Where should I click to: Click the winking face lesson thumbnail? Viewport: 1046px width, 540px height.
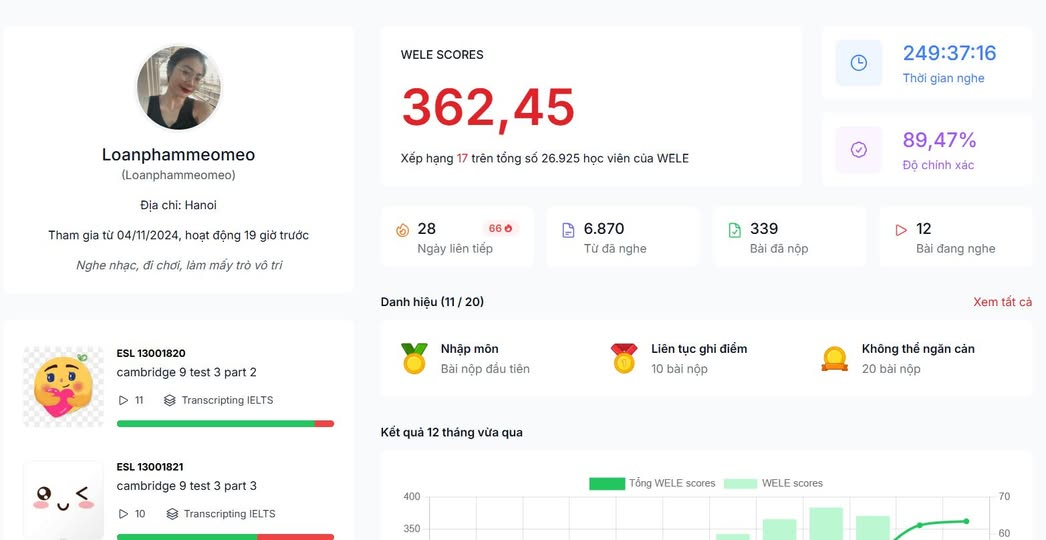coord(63,498)
